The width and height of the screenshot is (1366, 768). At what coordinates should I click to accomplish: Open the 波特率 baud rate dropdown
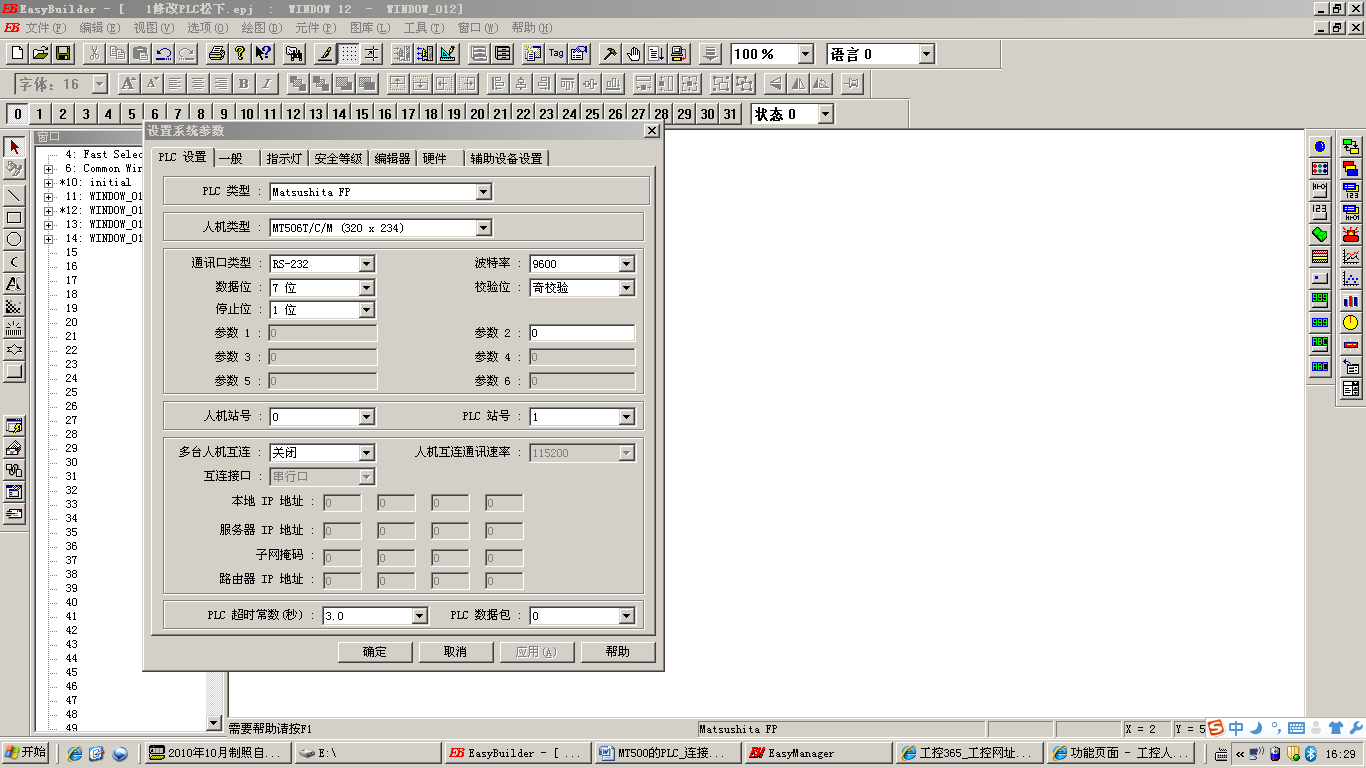tap(626, 264)
